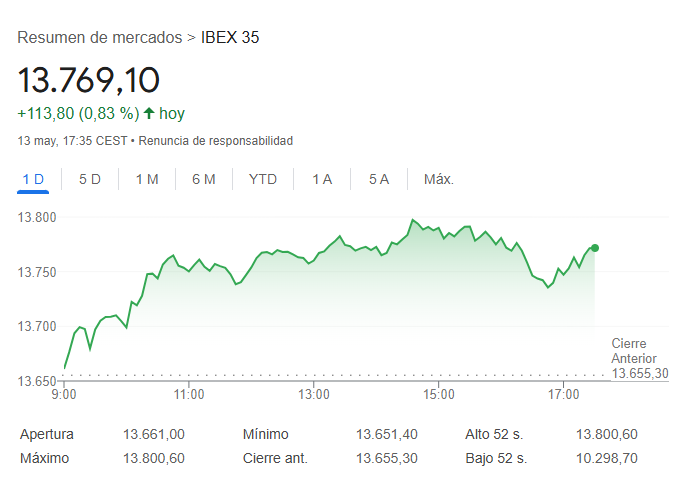Click the green end-point dot on chart
The height and width of the screenshot is (479, 697).
click(595, 247)
